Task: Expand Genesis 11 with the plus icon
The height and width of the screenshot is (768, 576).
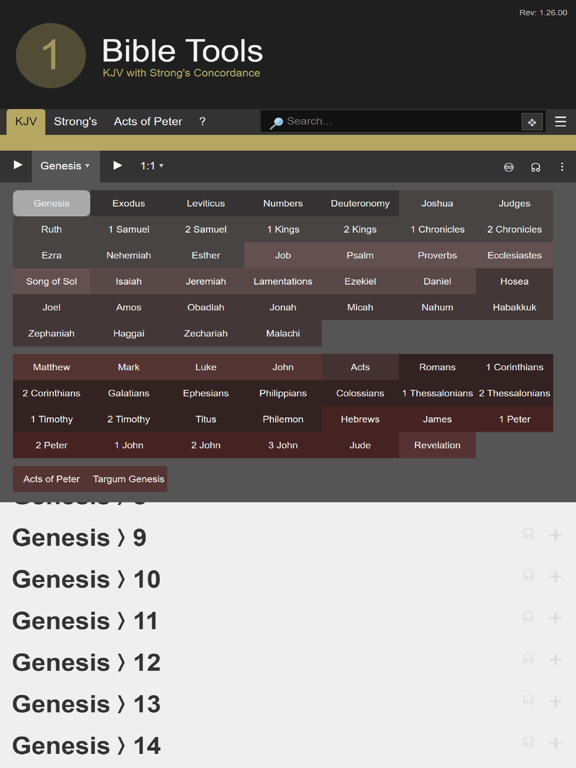Action: pyautogui.click(x=555, y=618)
